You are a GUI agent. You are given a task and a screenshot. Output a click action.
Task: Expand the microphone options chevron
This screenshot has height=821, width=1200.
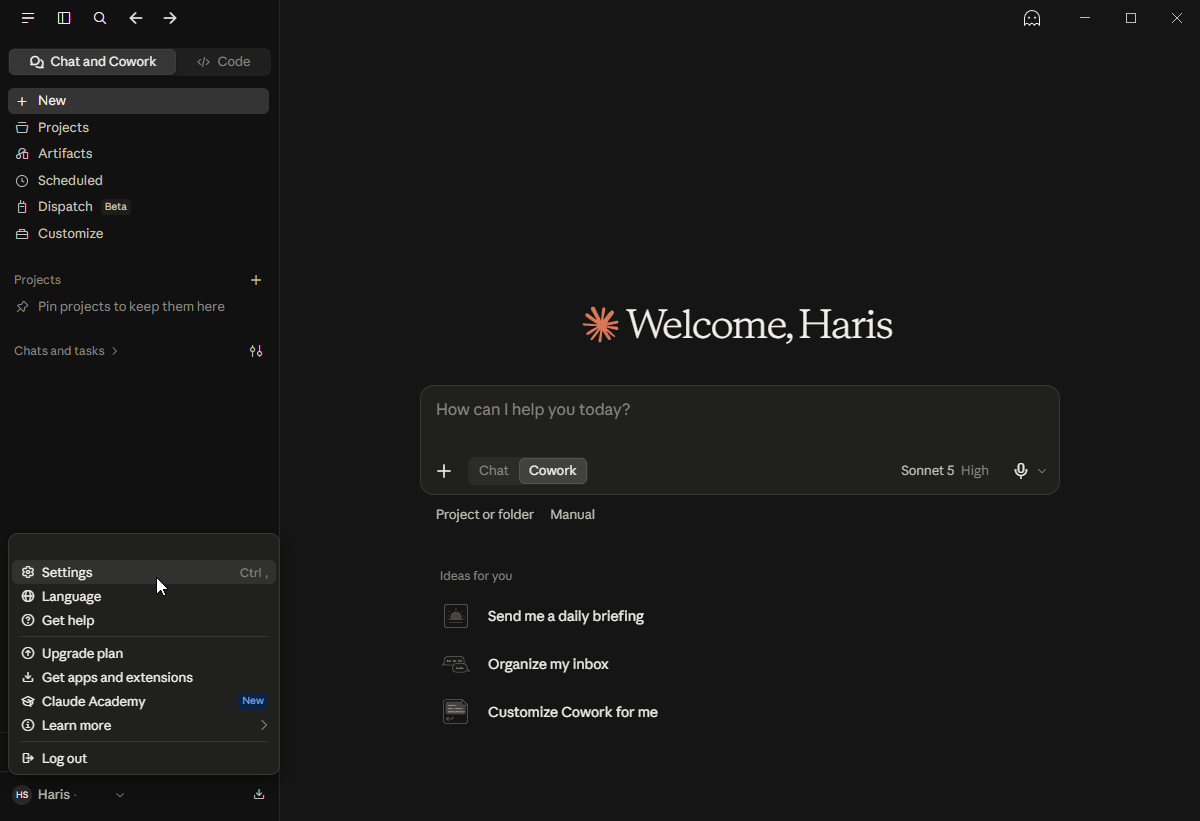tap(1042, 471)
